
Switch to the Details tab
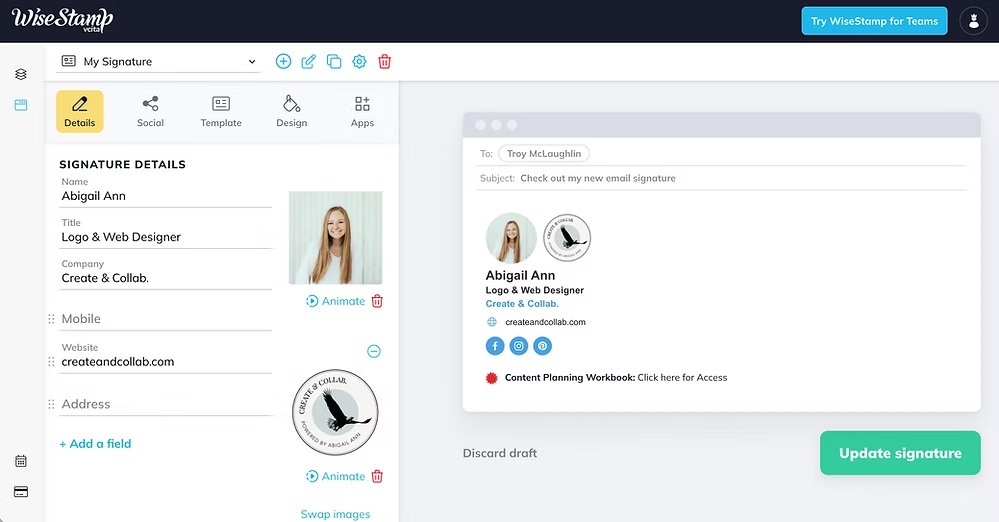(80, 112)
